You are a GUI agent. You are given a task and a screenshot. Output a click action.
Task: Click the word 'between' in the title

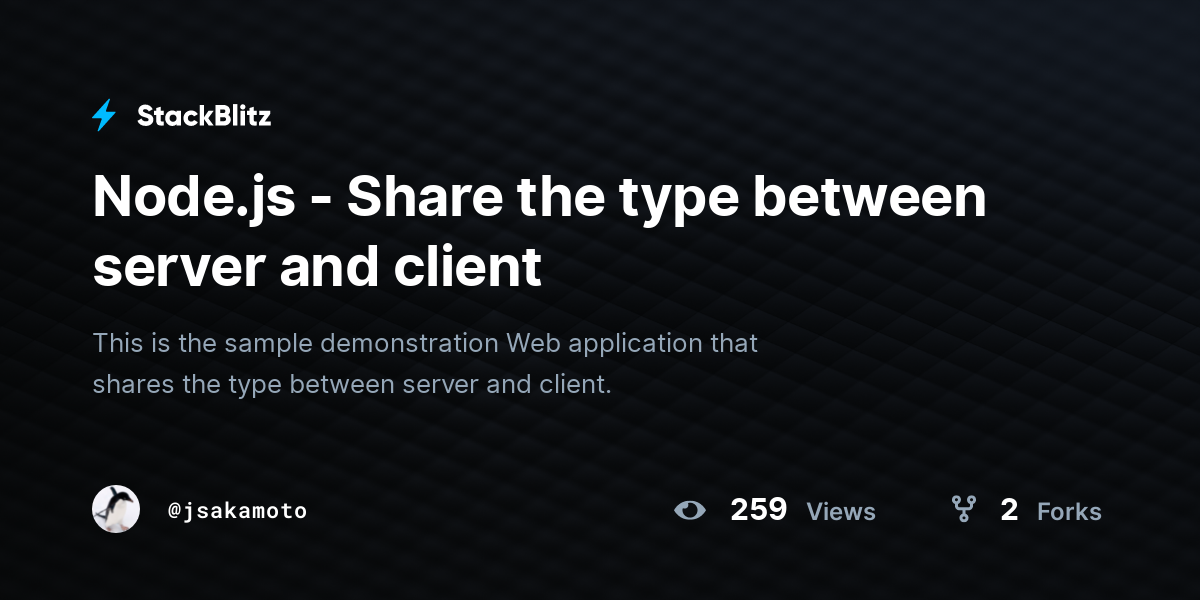869,197
